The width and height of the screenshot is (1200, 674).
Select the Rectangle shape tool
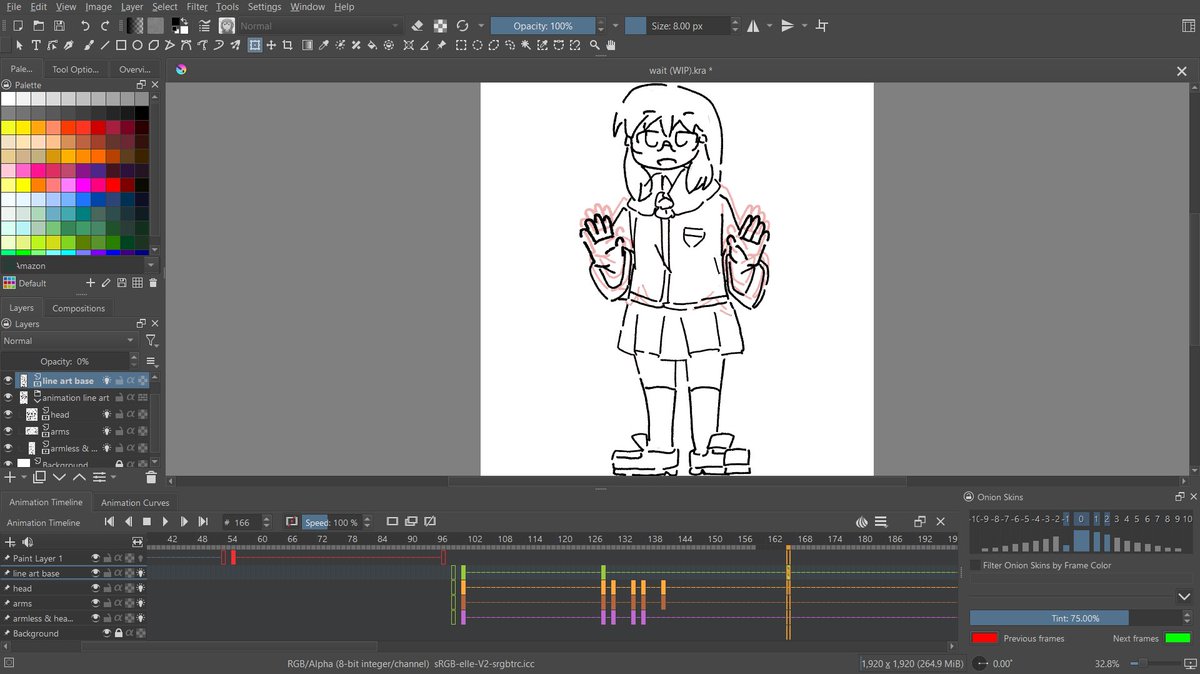(x=121, y=45)
